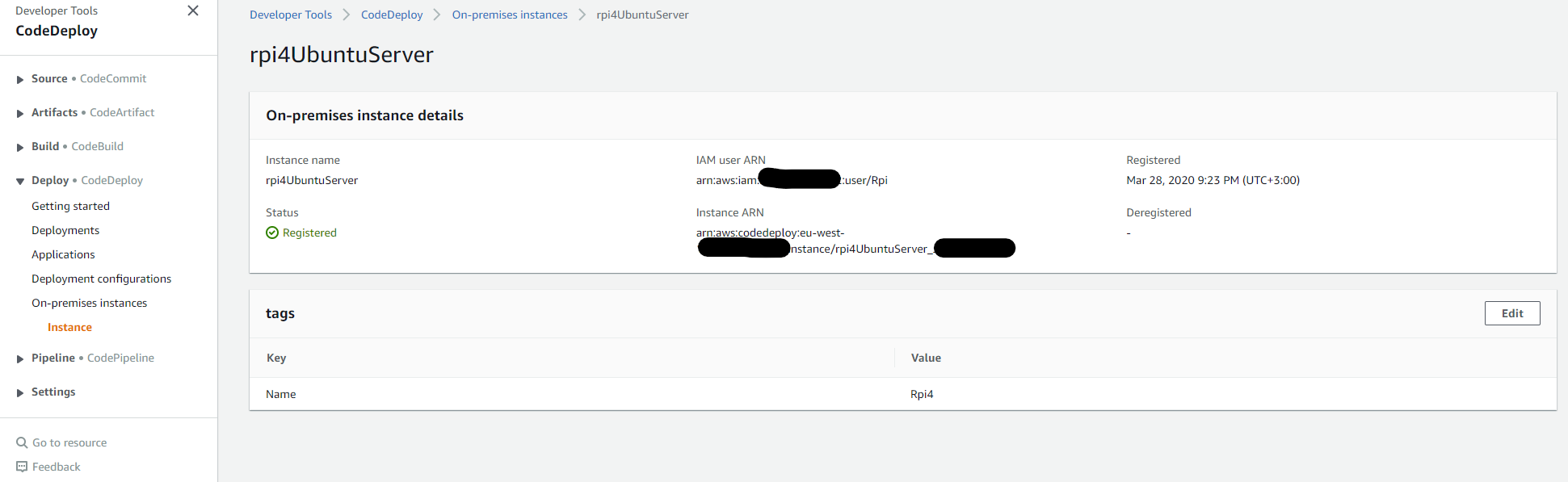Collapse the Deploy CodeDeploy section arrow
The height and width of the screenshot is (482, 1568).
coord(20,181)
